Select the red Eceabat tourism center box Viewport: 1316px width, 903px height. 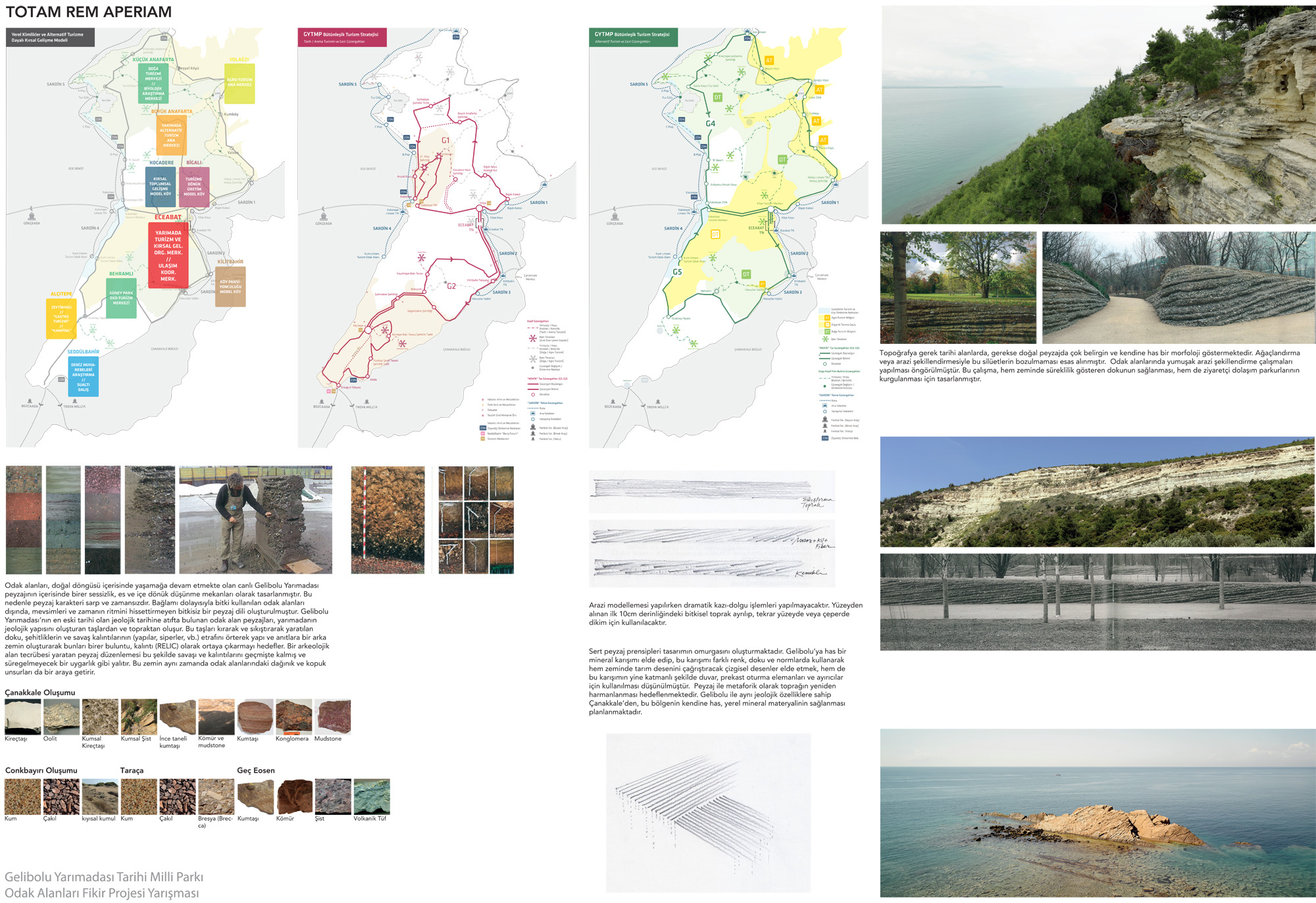[x=168, y=255]
